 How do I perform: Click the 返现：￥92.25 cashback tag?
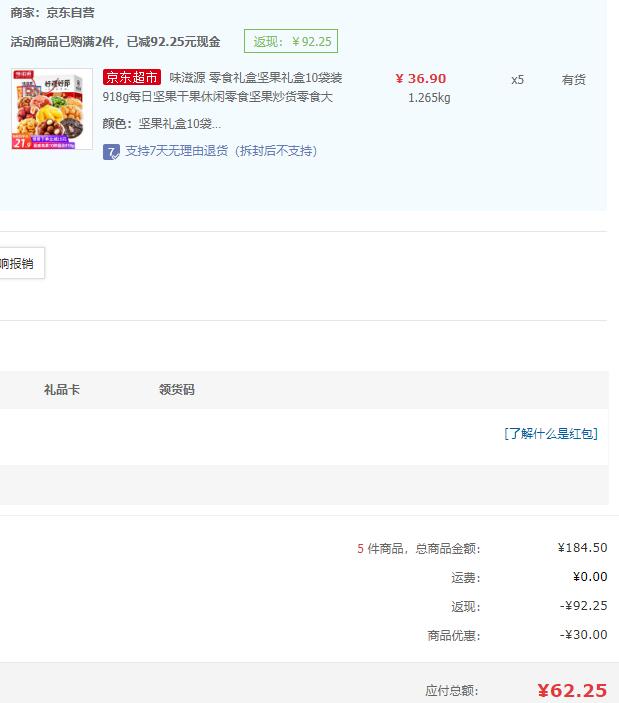pos(291,41)
